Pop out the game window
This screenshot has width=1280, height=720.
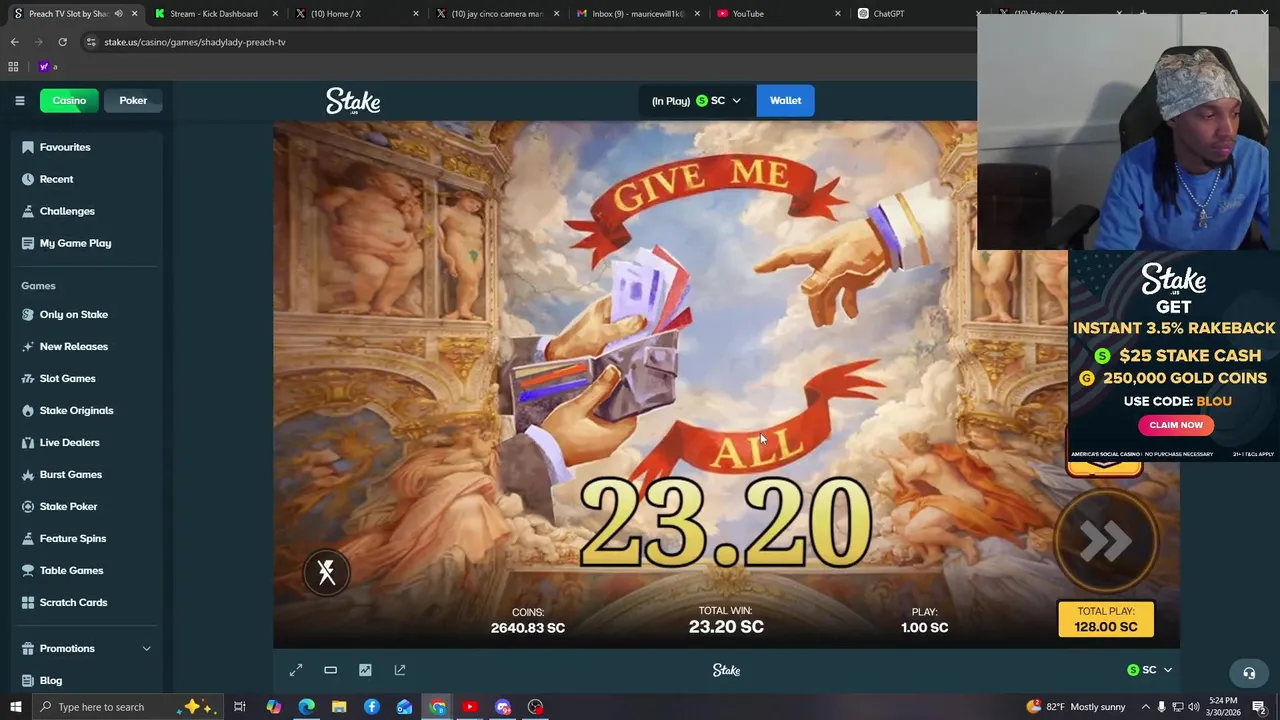point(400,670)
